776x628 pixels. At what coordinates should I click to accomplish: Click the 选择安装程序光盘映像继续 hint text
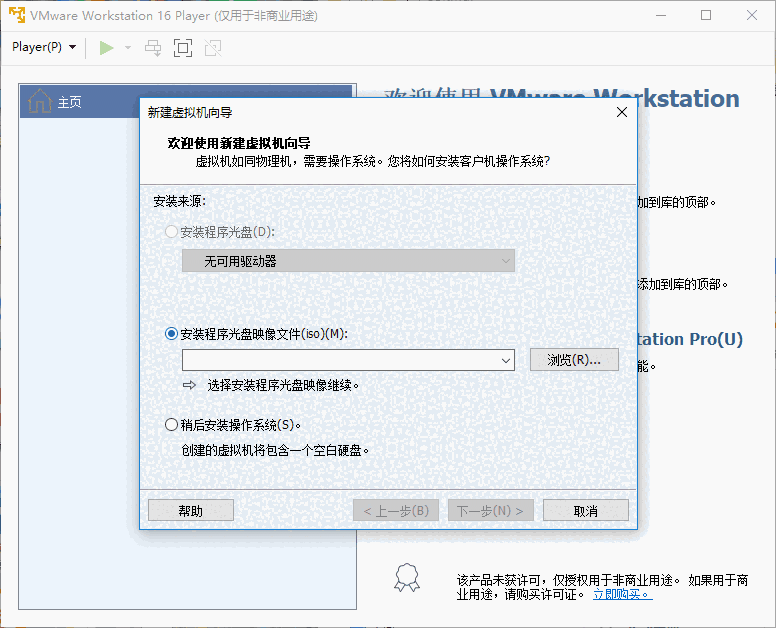(x=283, y=385)
